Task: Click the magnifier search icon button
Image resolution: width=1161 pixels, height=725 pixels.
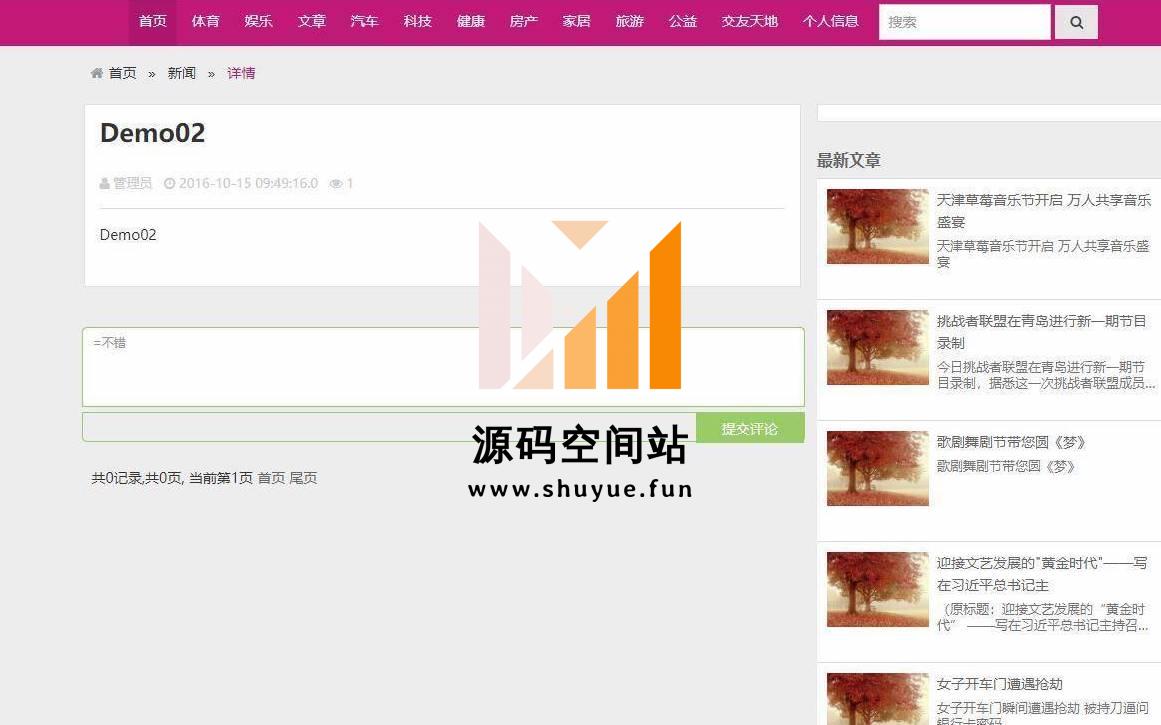Action: pyautogui.click(x=1076, y=22)
